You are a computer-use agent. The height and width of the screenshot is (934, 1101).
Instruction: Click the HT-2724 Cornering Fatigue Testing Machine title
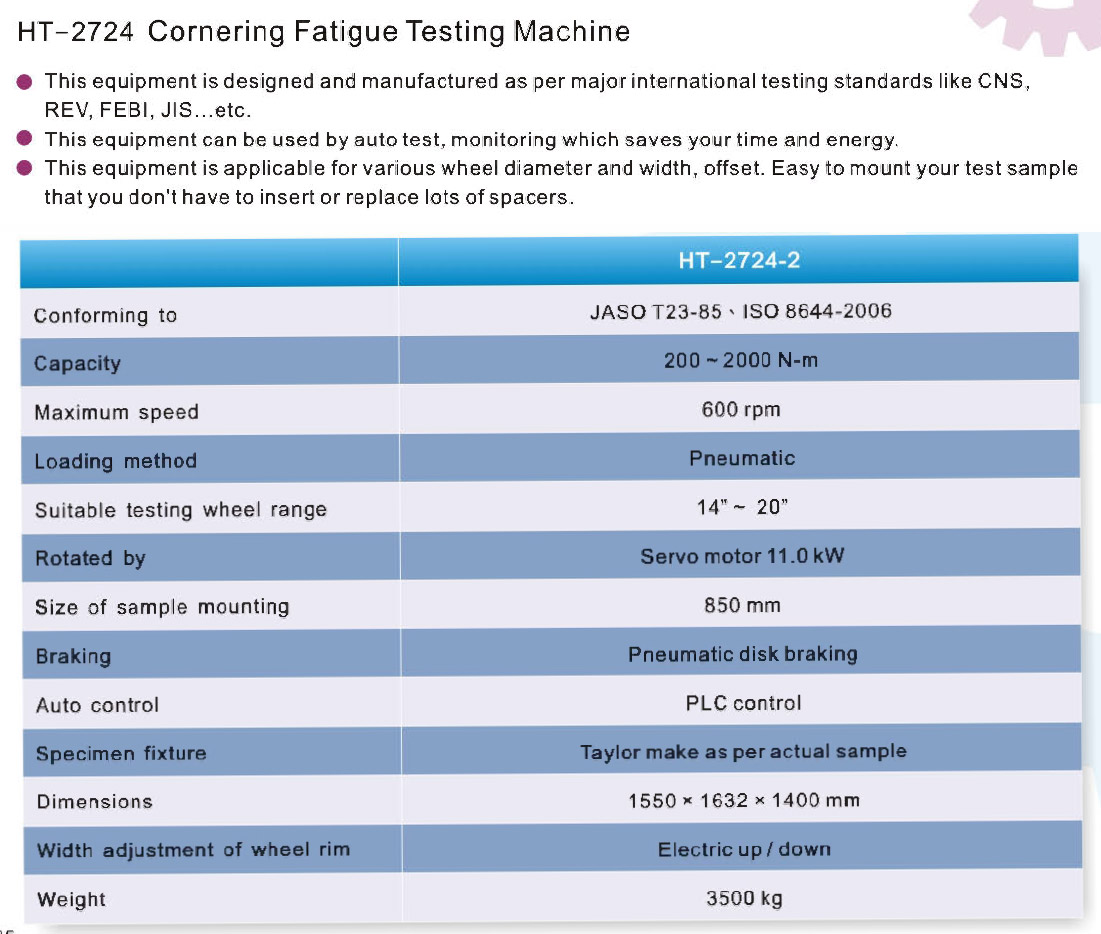324,32
